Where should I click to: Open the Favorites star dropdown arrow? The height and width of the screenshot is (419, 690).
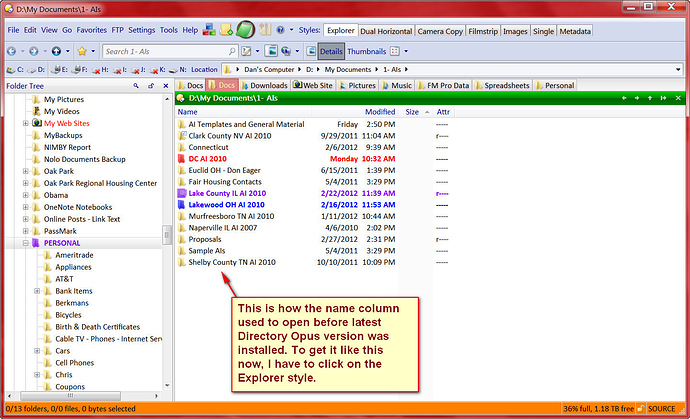pos(93,51)
